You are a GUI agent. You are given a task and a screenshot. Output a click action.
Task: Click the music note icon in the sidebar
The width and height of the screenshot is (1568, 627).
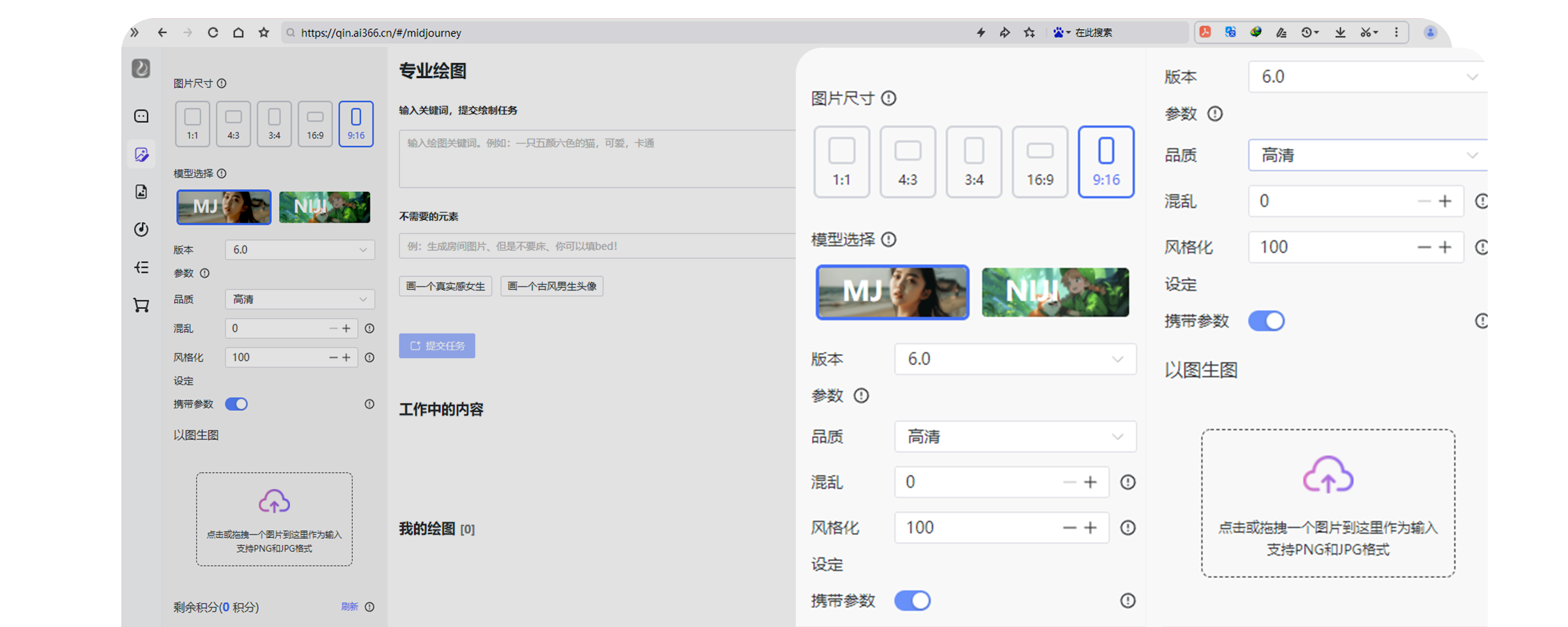(141, 229)
